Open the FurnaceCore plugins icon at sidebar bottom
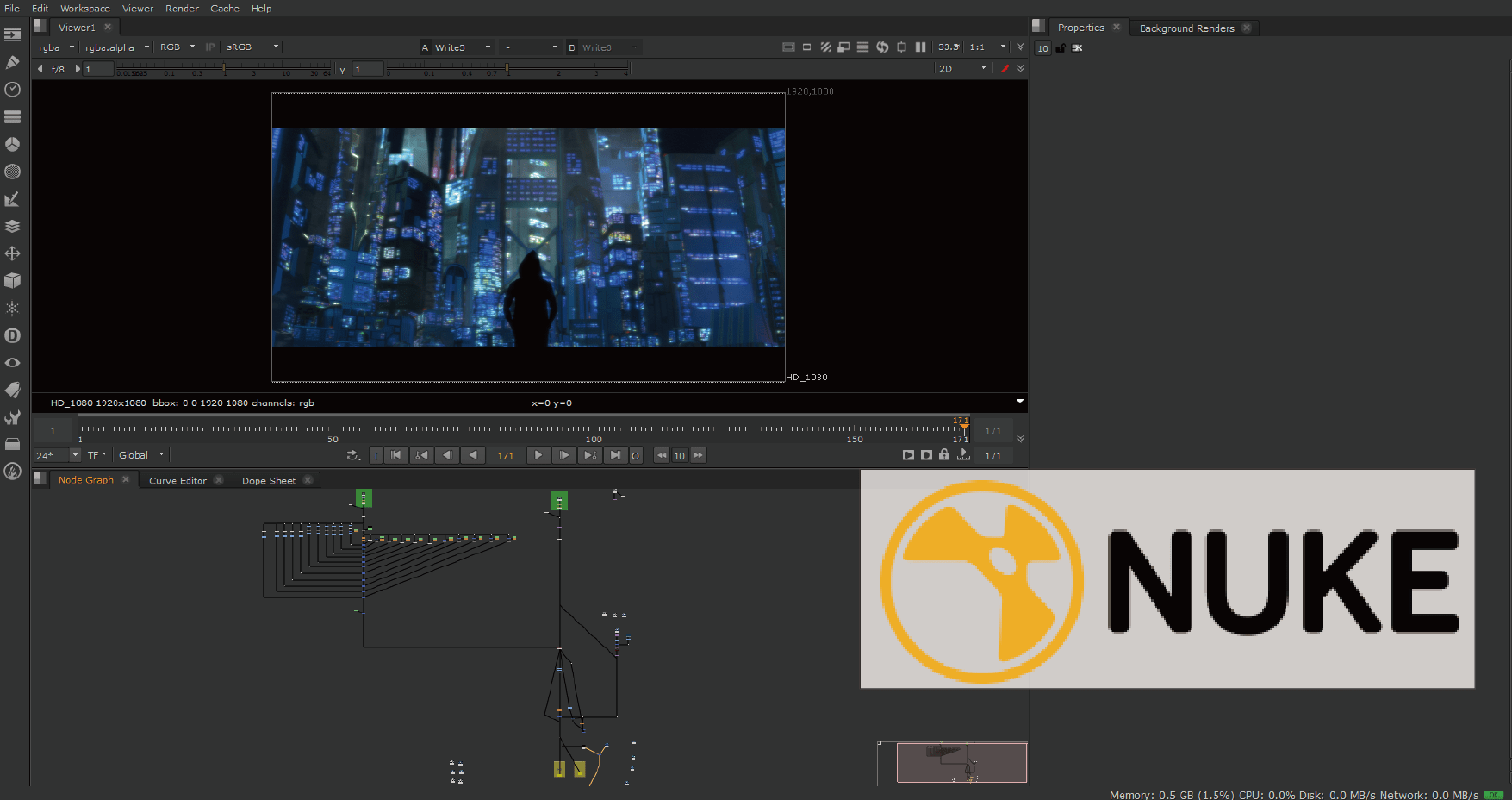The height and width of the screenshot is (800, 1512). [12, 471]
